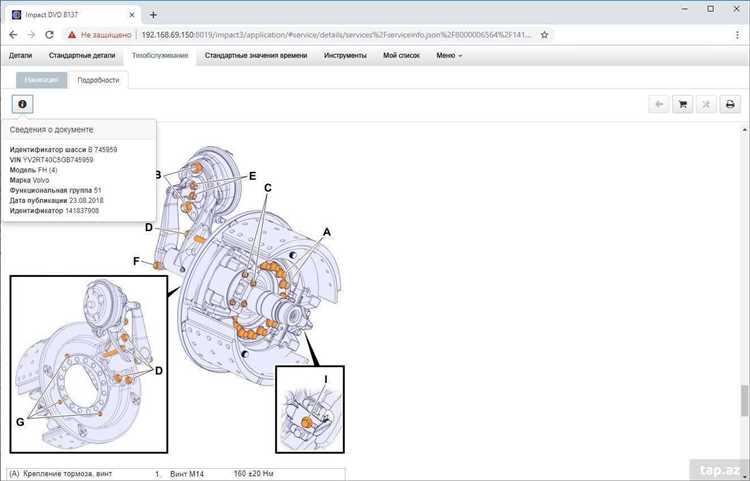Click the Идентификатор шасси line
Screen dimensions: 750x481
63,150
